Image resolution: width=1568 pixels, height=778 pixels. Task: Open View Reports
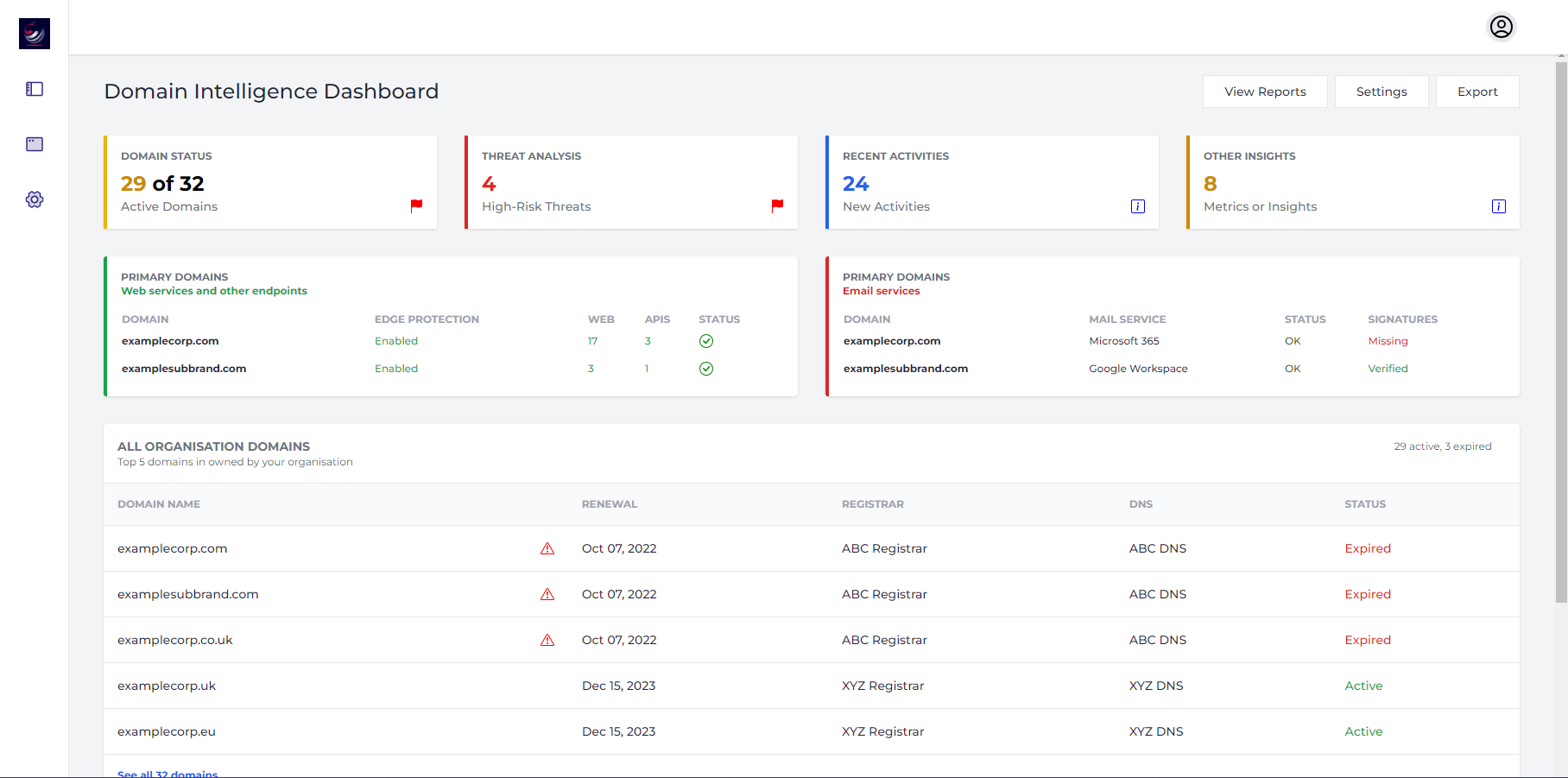[1264, 91]
